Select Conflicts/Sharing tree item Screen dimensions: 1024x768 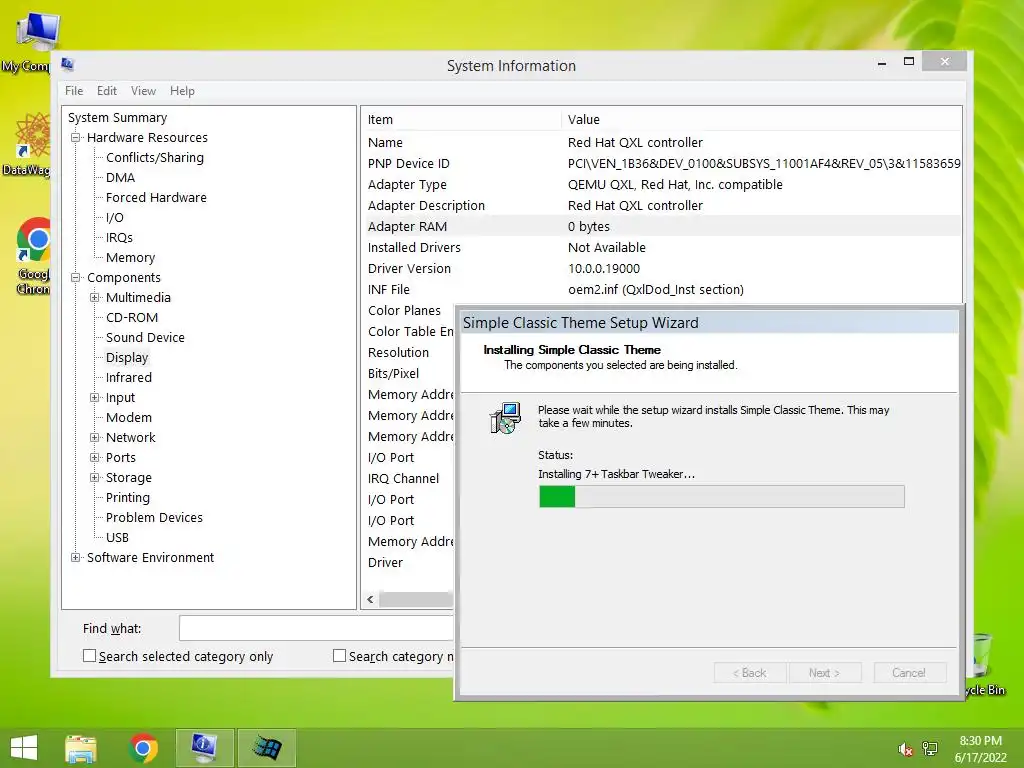point(155,157)
